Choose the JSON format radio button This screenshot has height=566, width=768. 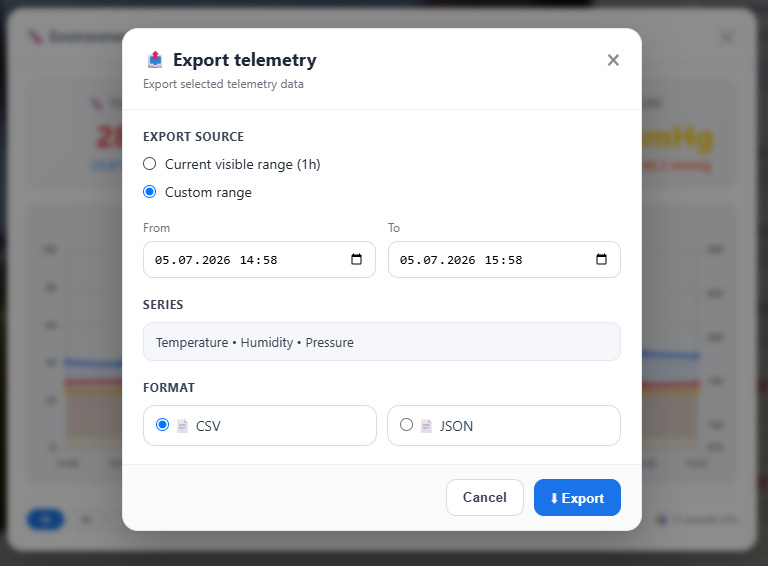coord(406,424)
